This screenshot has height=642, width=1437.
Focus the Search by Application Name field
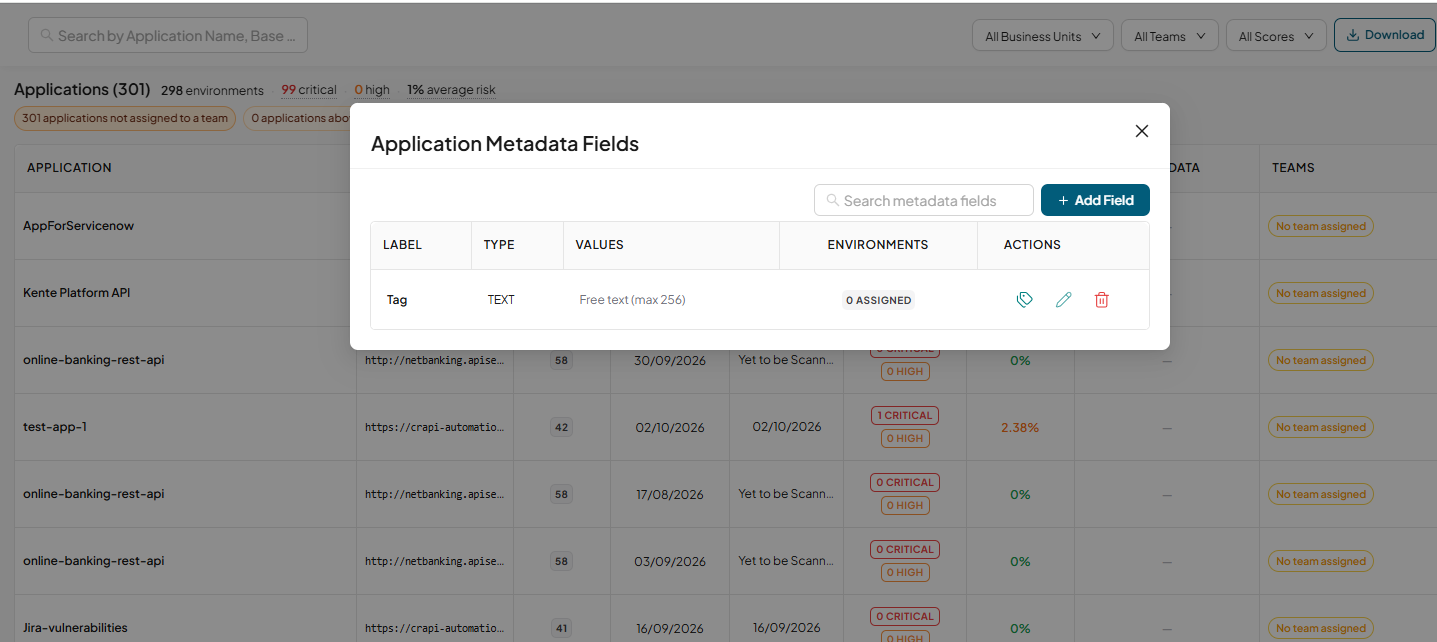168,35
